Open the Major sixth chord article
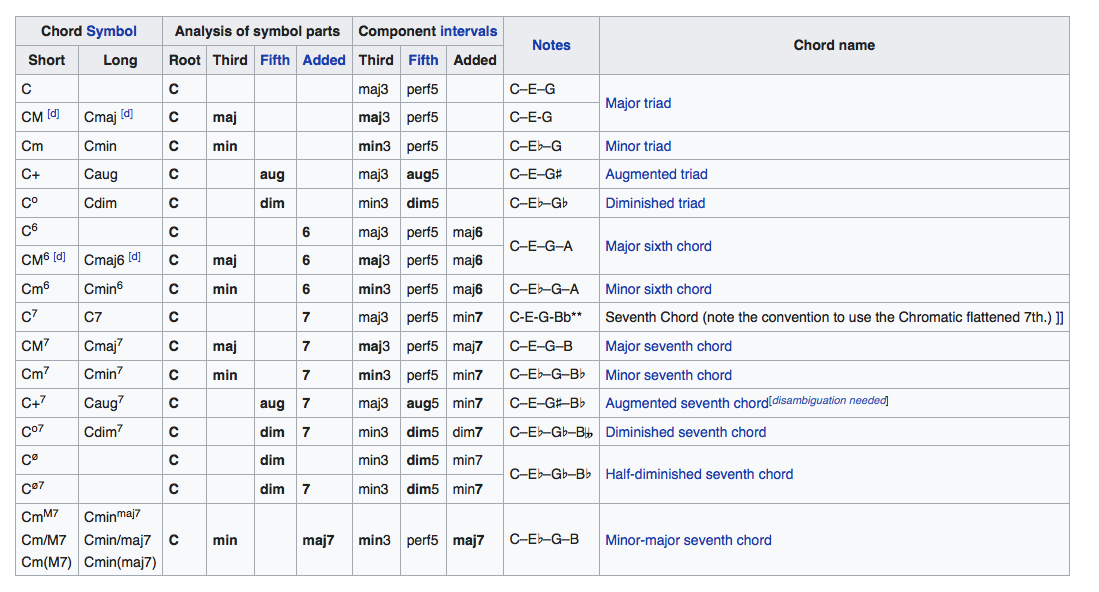The height and width of the screenshot is (592, 1099). (658, 246)
